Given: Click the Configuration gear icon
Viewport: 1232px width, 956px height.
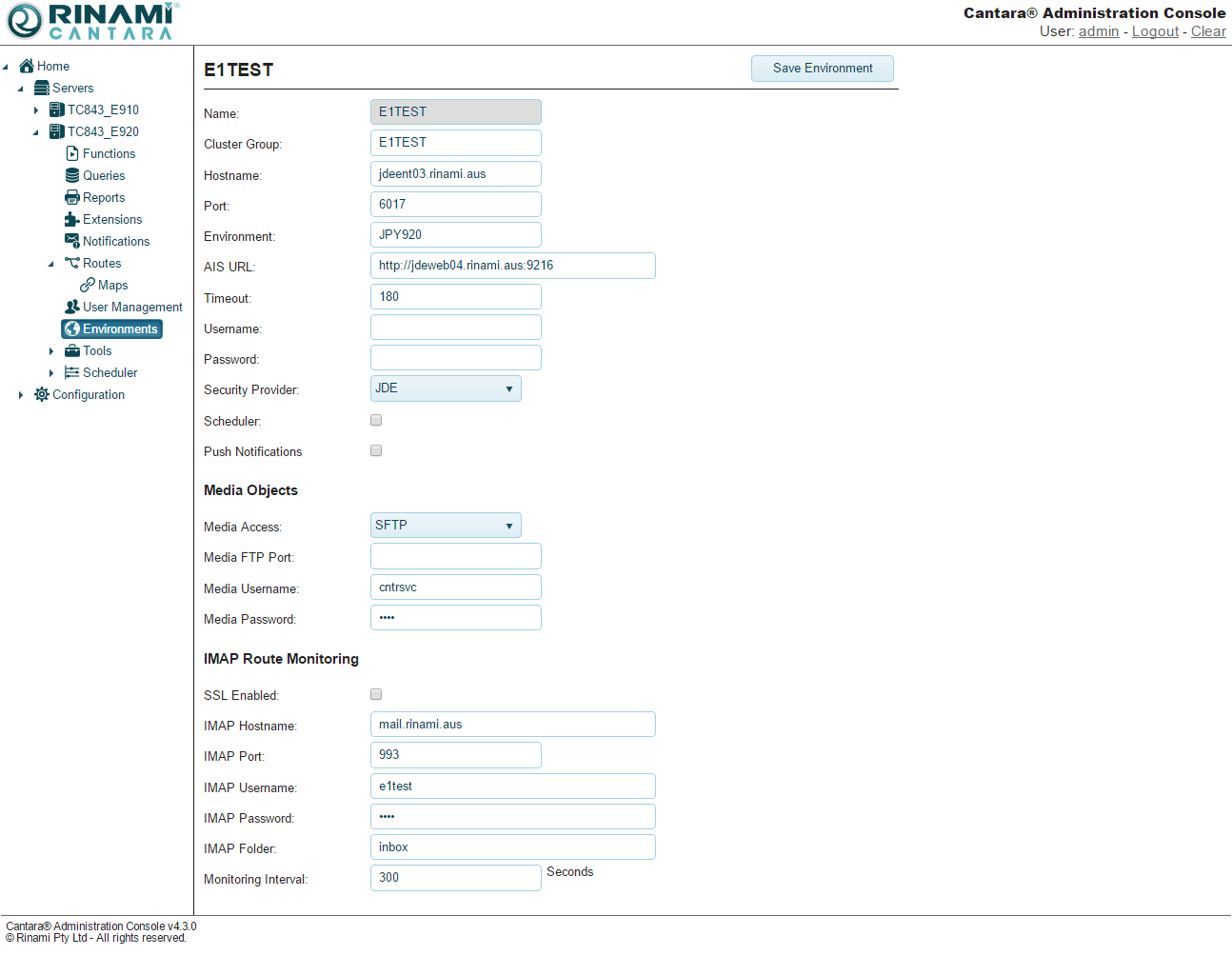Looking at the screenshot, I should [42, 394].
